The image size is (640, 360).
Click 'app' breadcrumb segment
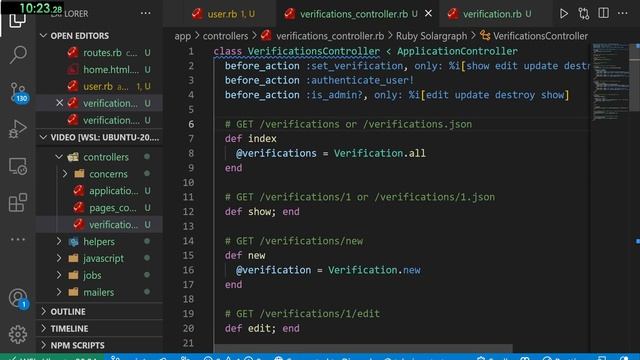182,36
